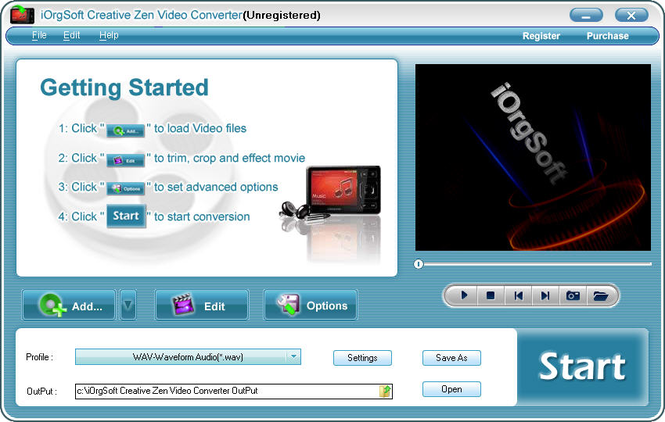665x422 pixels.
Task: Open the dropdown arrow beside Add
Action: [x=128, y=305]
